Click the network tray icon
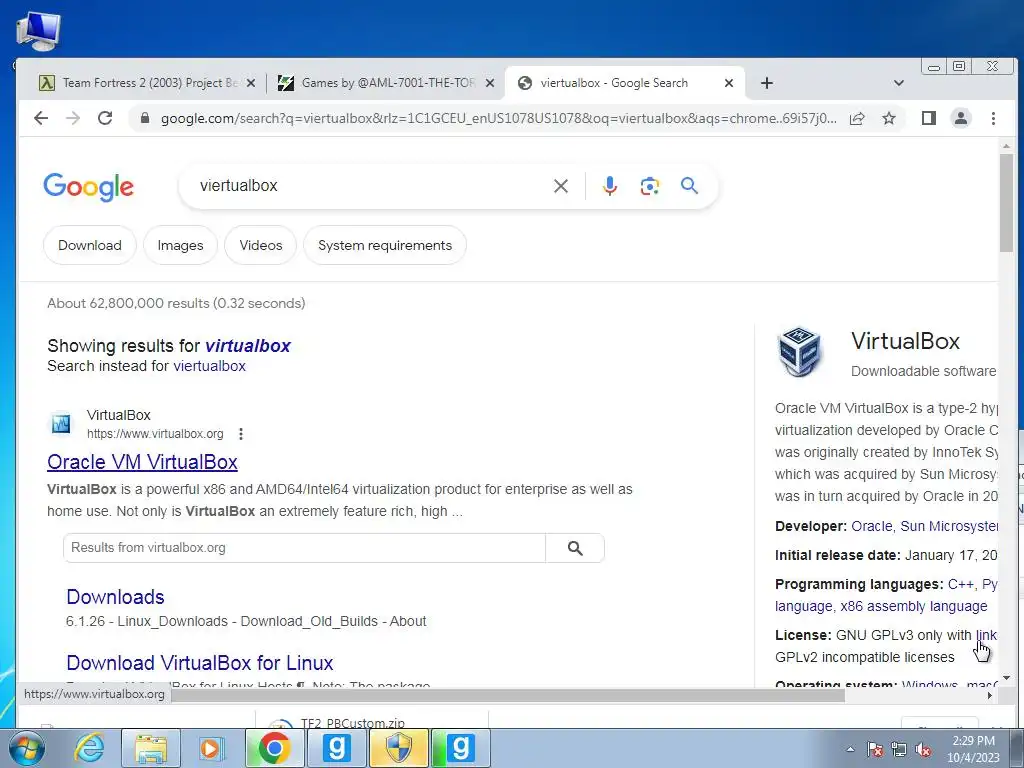1024x768 pixels. [x=899, y=750]
